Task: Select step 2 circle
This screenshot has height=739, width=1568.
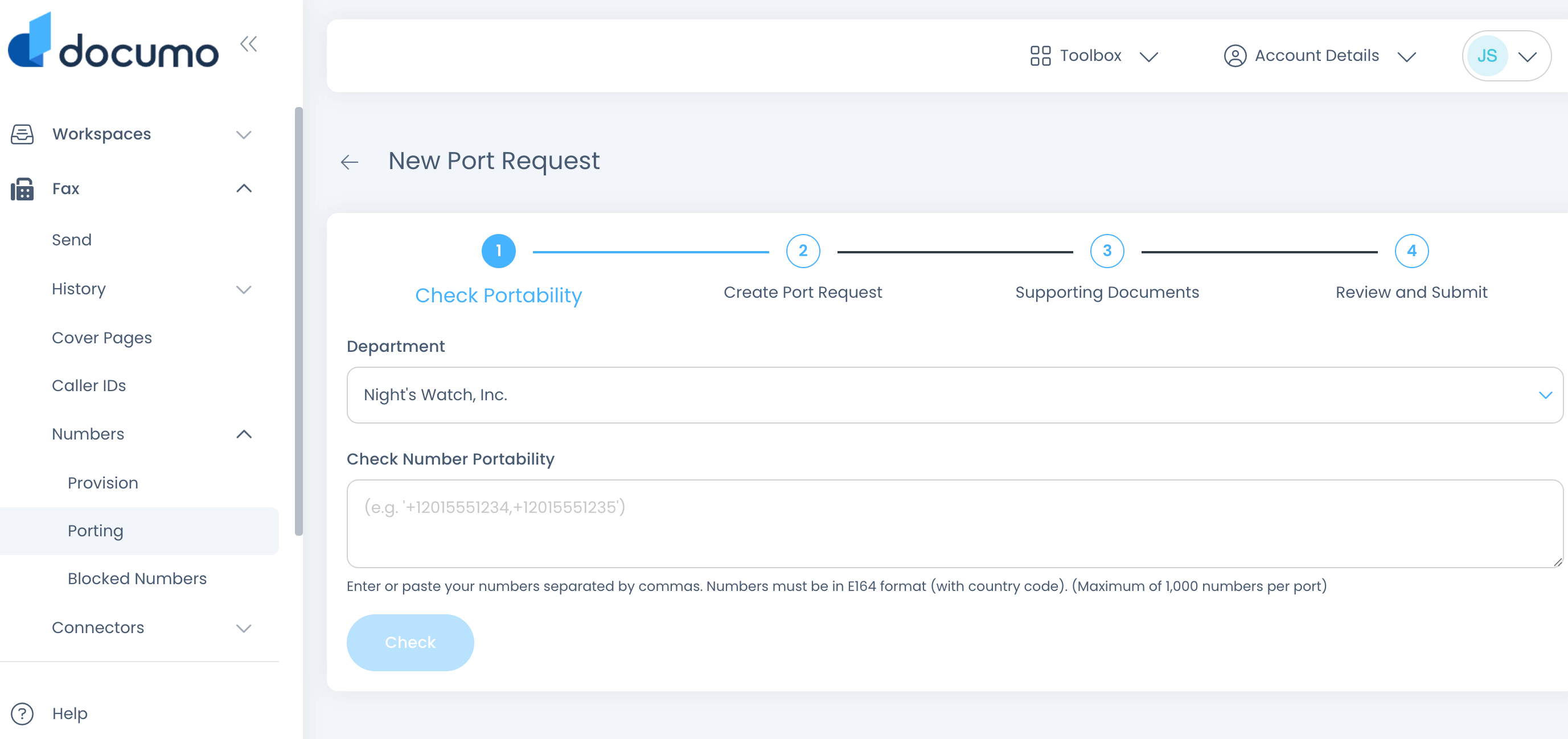Action: click(x=803, y=251)
